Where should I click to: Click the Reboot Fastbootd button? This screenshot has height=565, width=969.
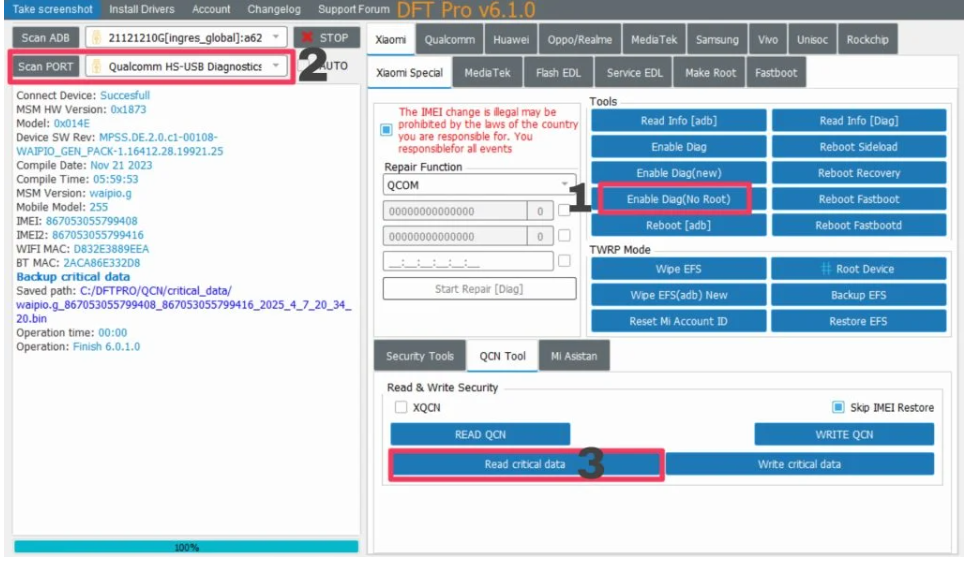tap(859, 225)
